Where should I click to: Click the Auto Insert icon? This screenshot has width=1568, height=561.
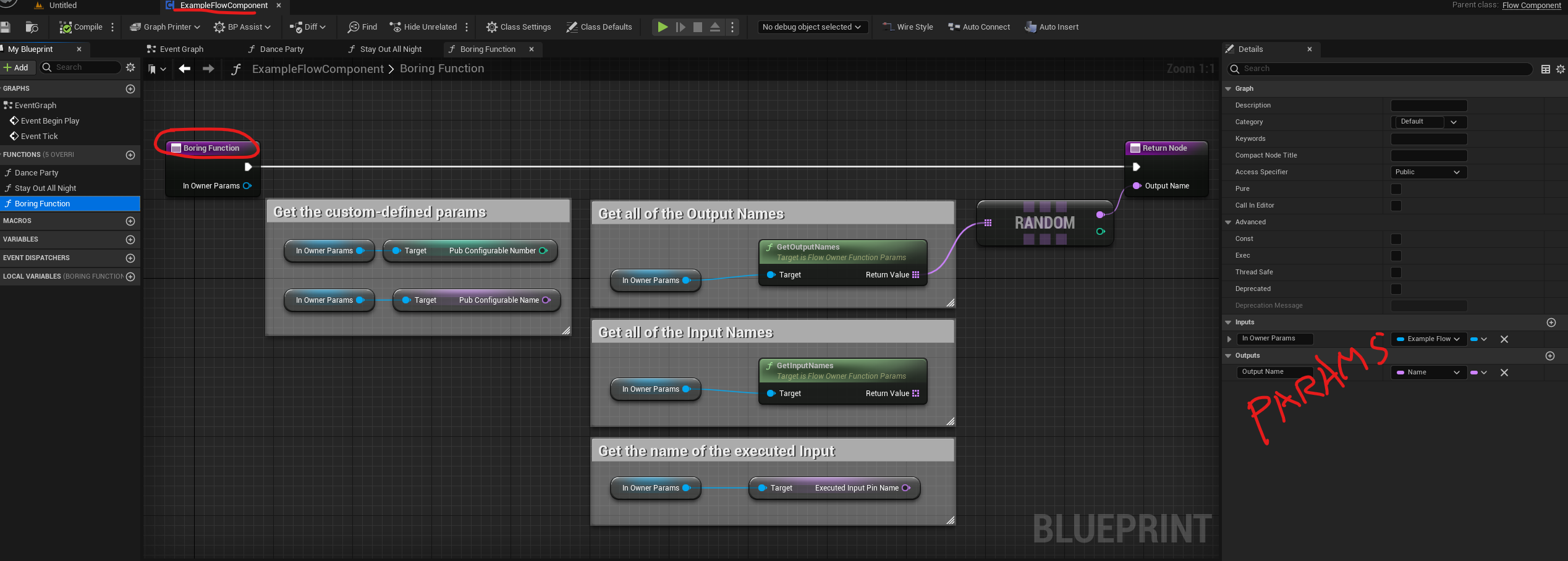pos(1051,27)
